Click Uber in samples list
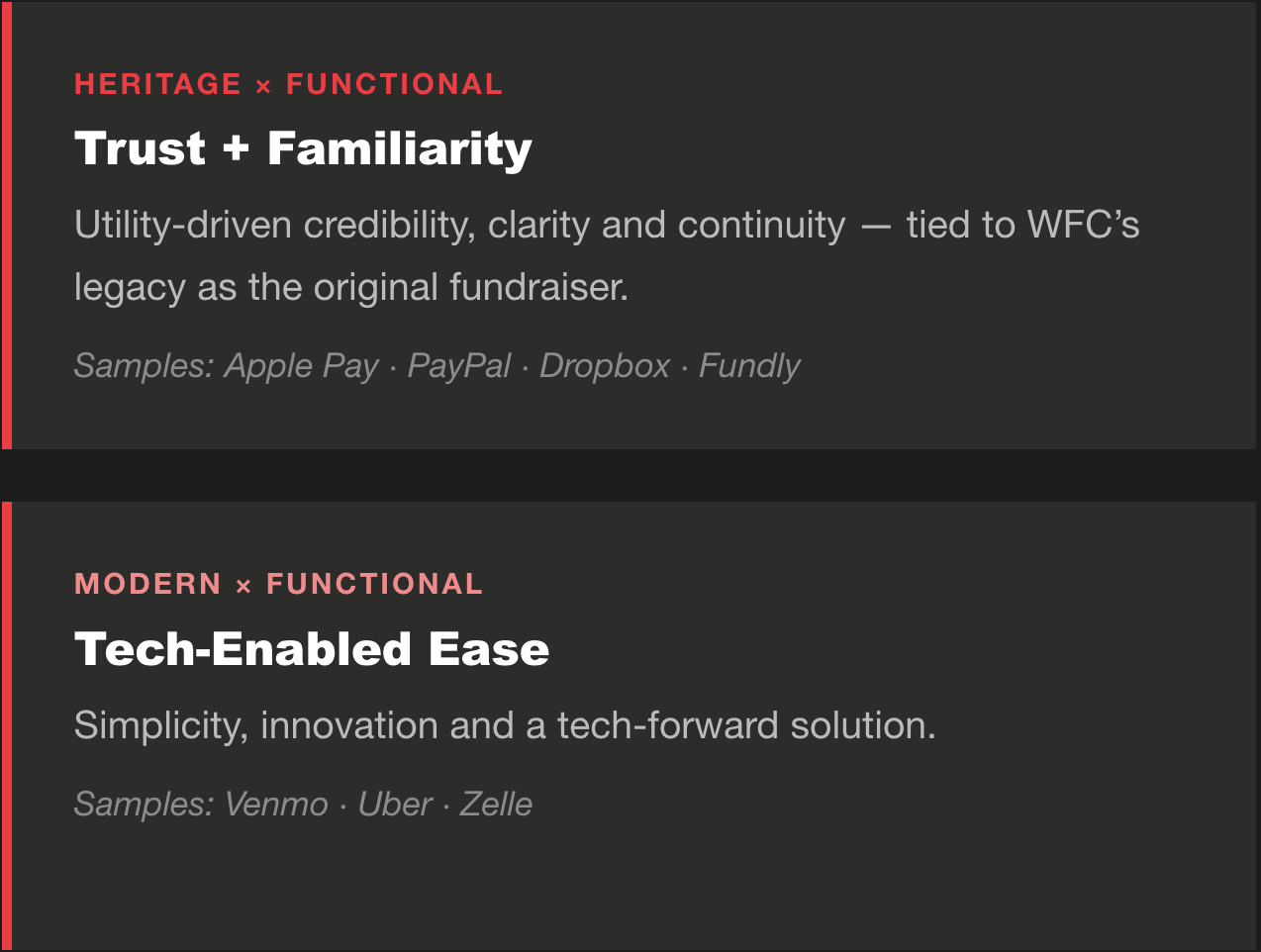The width and height of the screenshot is (1261, 952). click(x=395, y=804)
